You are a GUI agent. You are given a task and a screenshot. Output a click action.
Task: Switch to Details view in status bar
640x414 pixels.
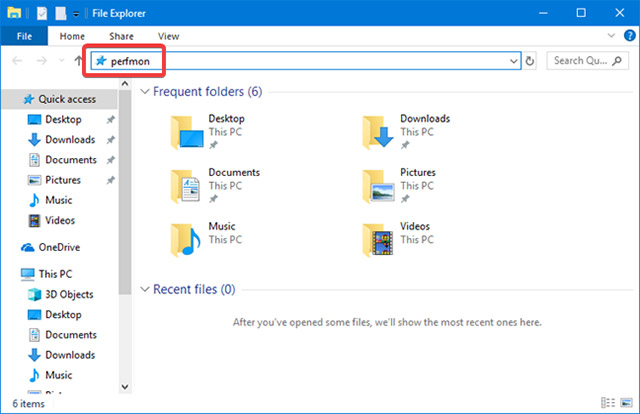[608, 403]
